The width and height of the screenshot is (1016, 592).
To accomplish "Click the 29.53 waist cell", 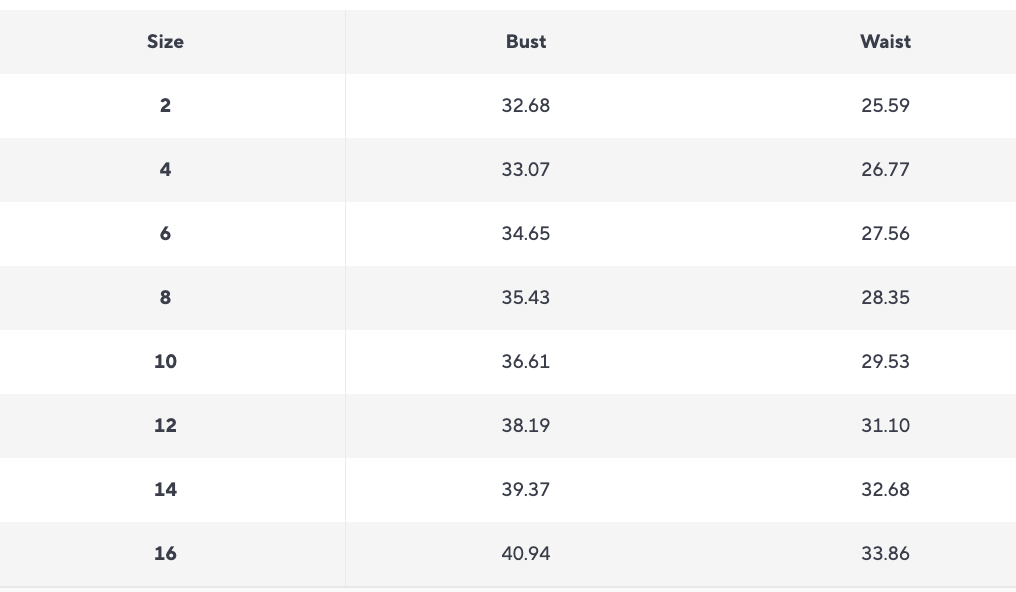I will tap(885, 362).
